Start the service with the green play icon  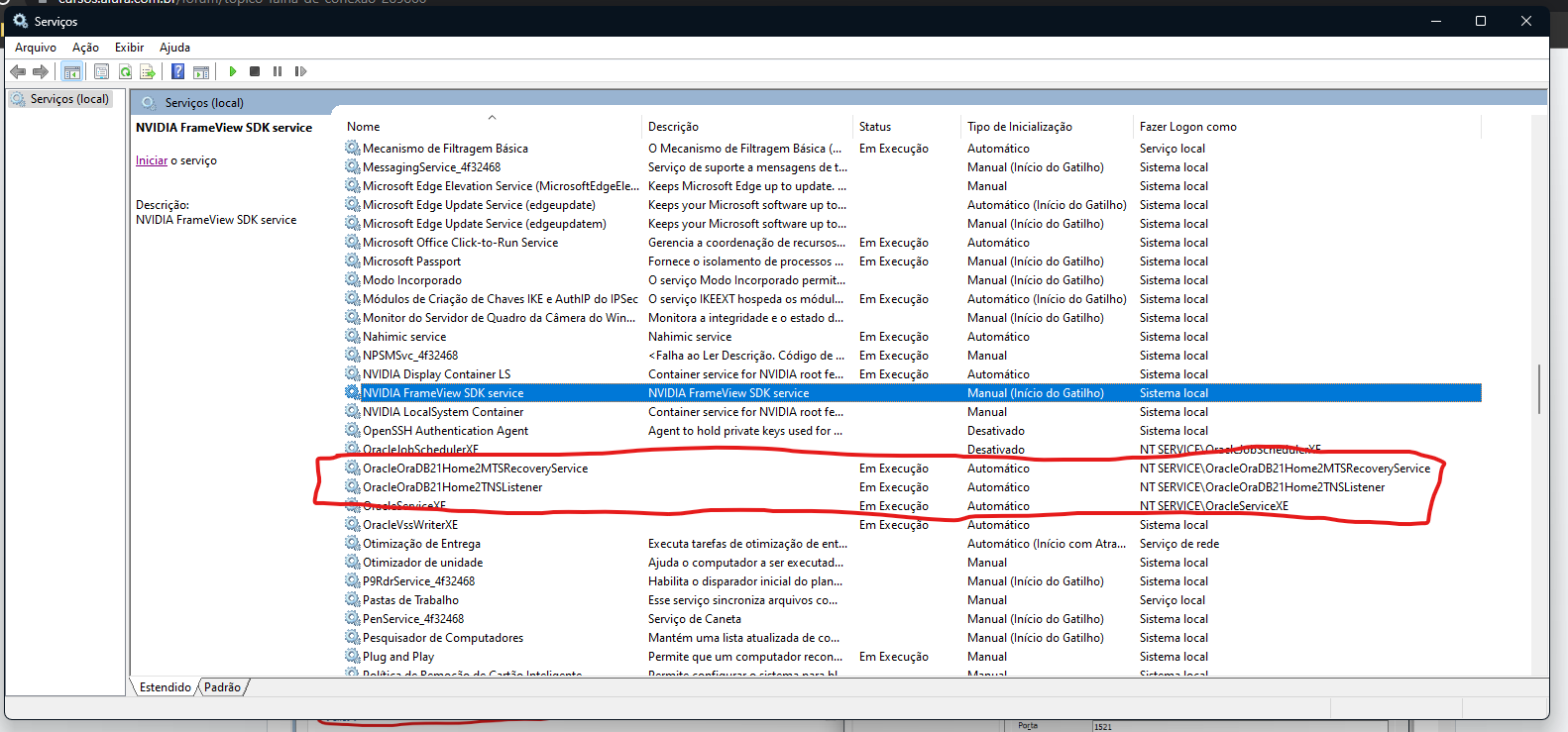[233, 71]
